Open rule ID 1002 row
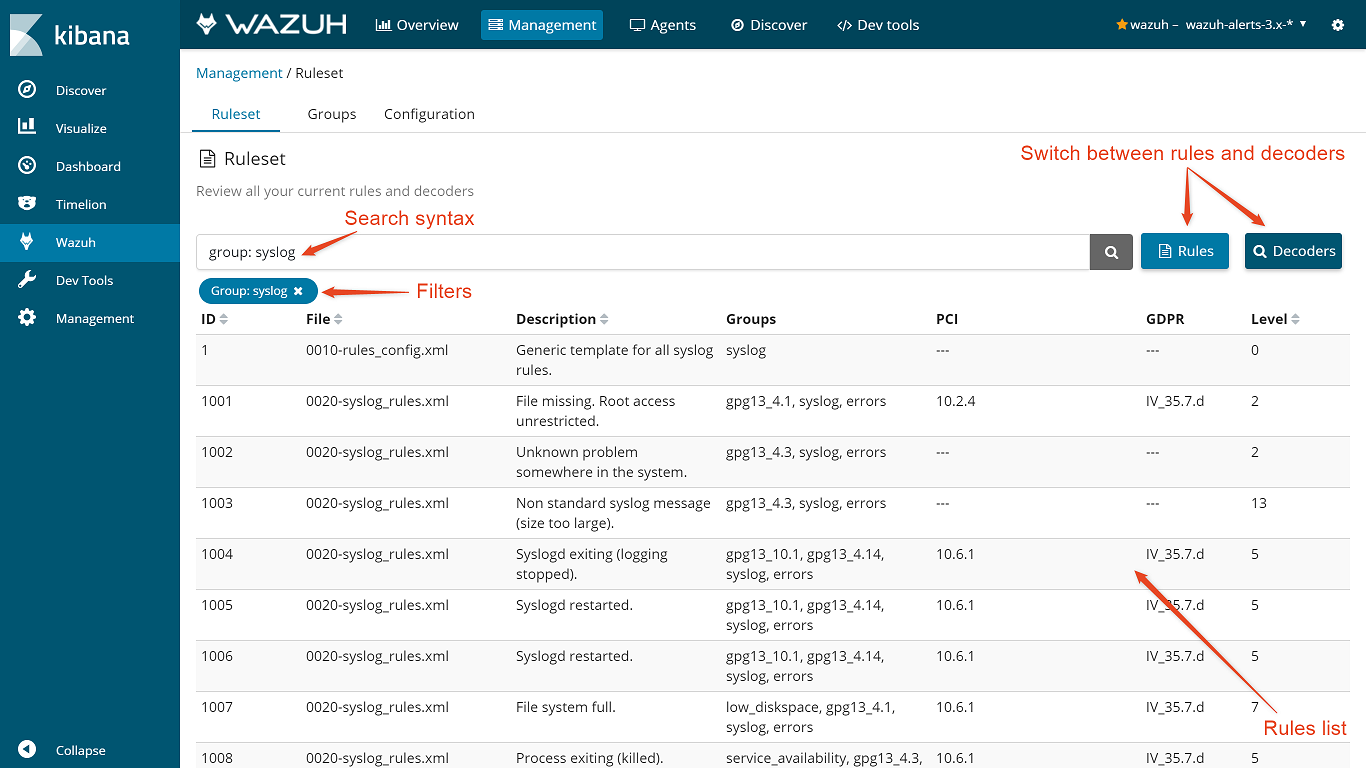 click(773, 462)
